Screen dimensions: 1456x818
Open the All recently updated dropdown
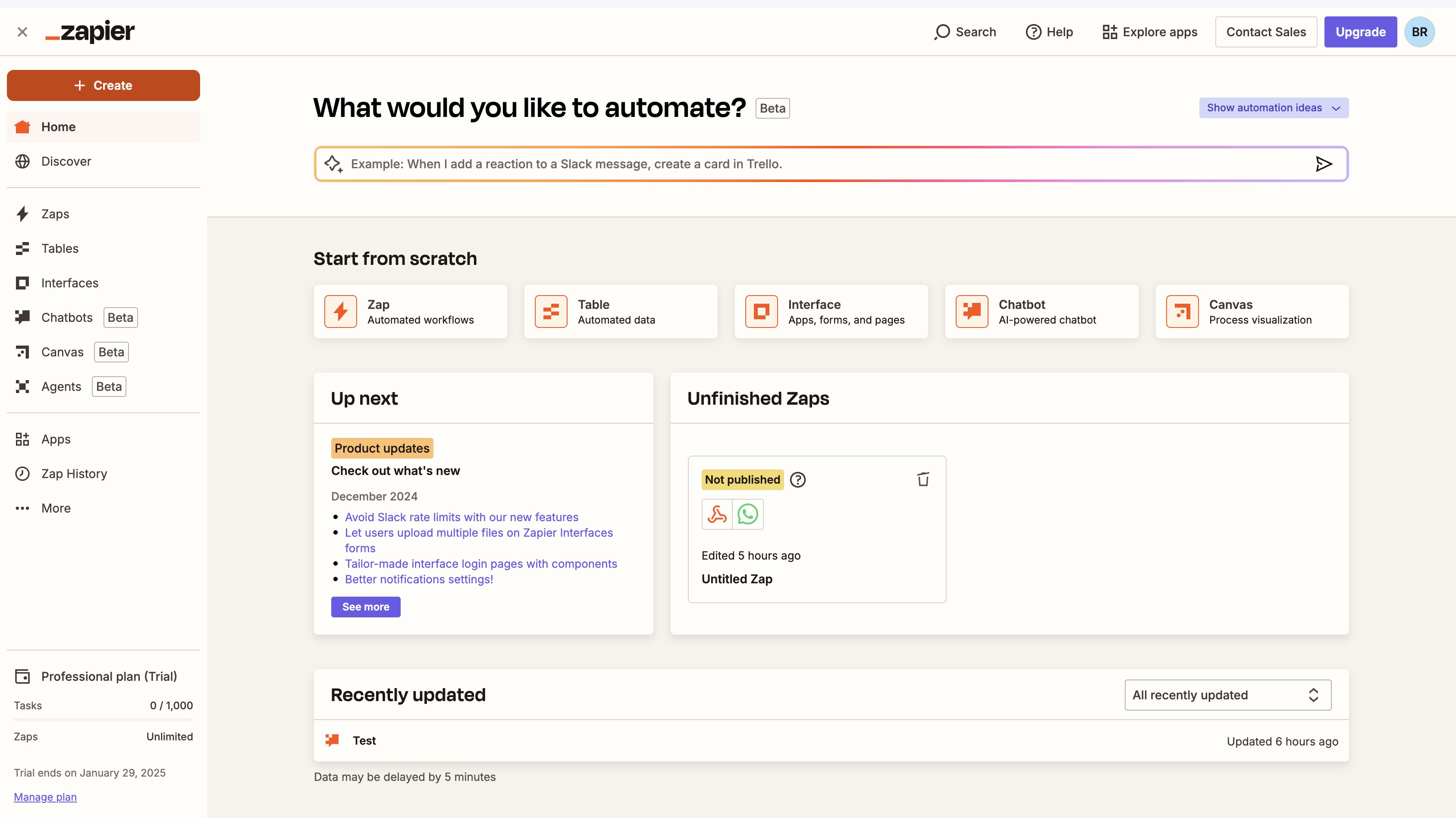pos(1228,695)
